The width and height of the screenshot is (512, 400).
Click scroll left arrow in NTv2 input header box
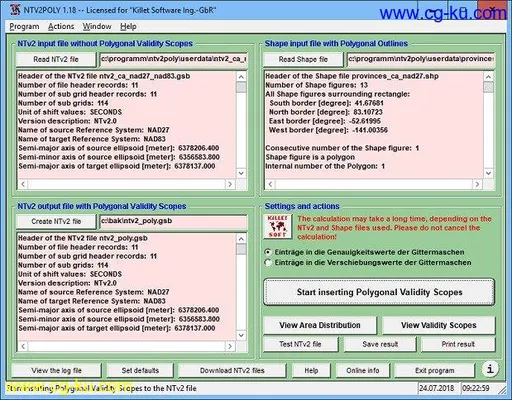23,184
